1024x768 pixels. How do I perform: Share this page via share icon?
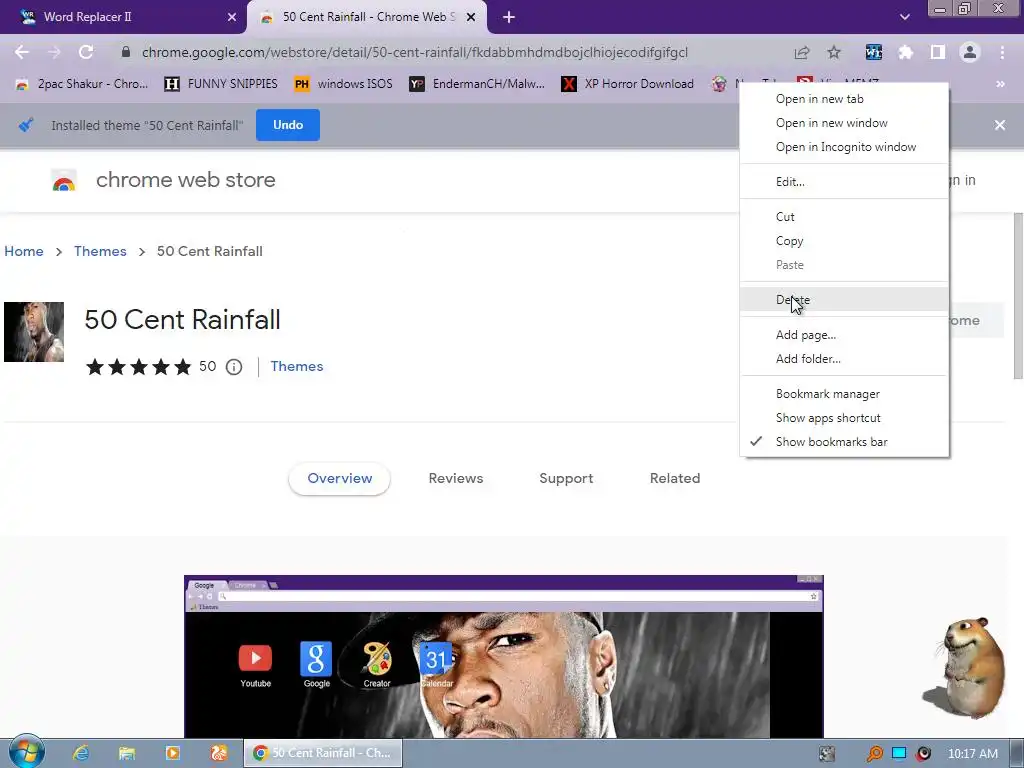click(x=802, y=52)
